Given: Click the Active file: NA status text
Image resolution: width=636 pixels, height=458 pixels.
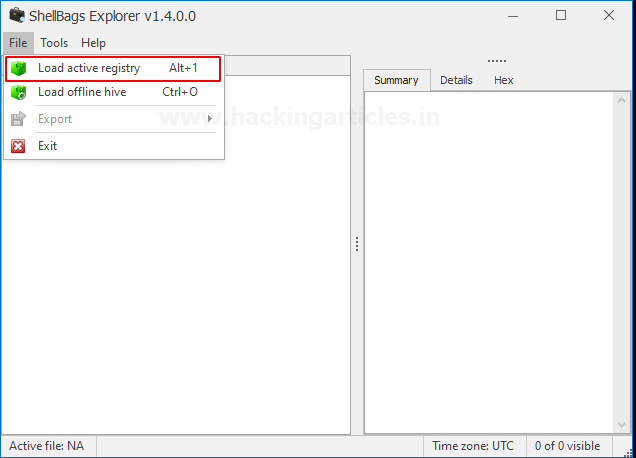Looking at the screenshot, I should (47, 446).
